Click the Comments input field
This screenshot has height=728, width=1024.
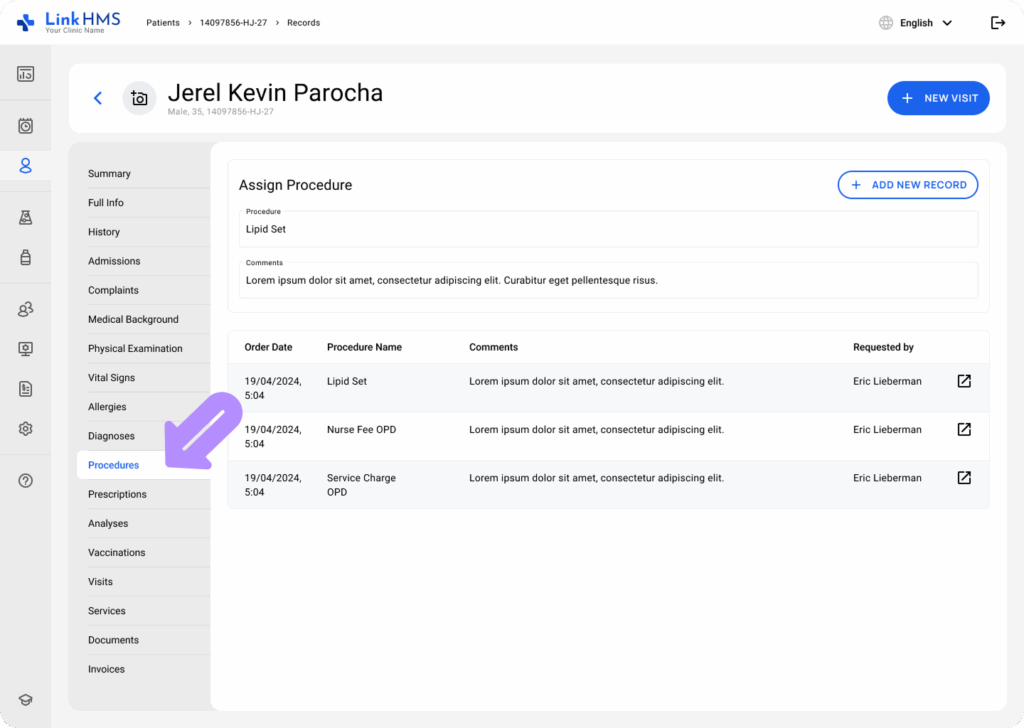pos(608,280)
